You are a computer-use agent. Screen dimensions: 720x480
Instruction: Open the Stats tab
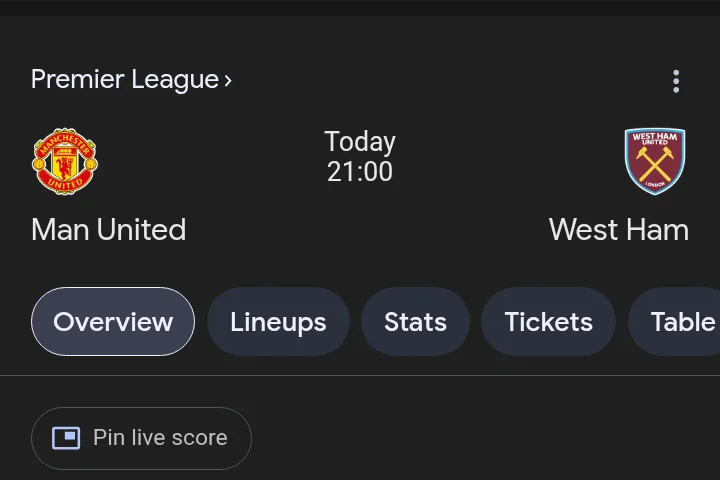415,322
